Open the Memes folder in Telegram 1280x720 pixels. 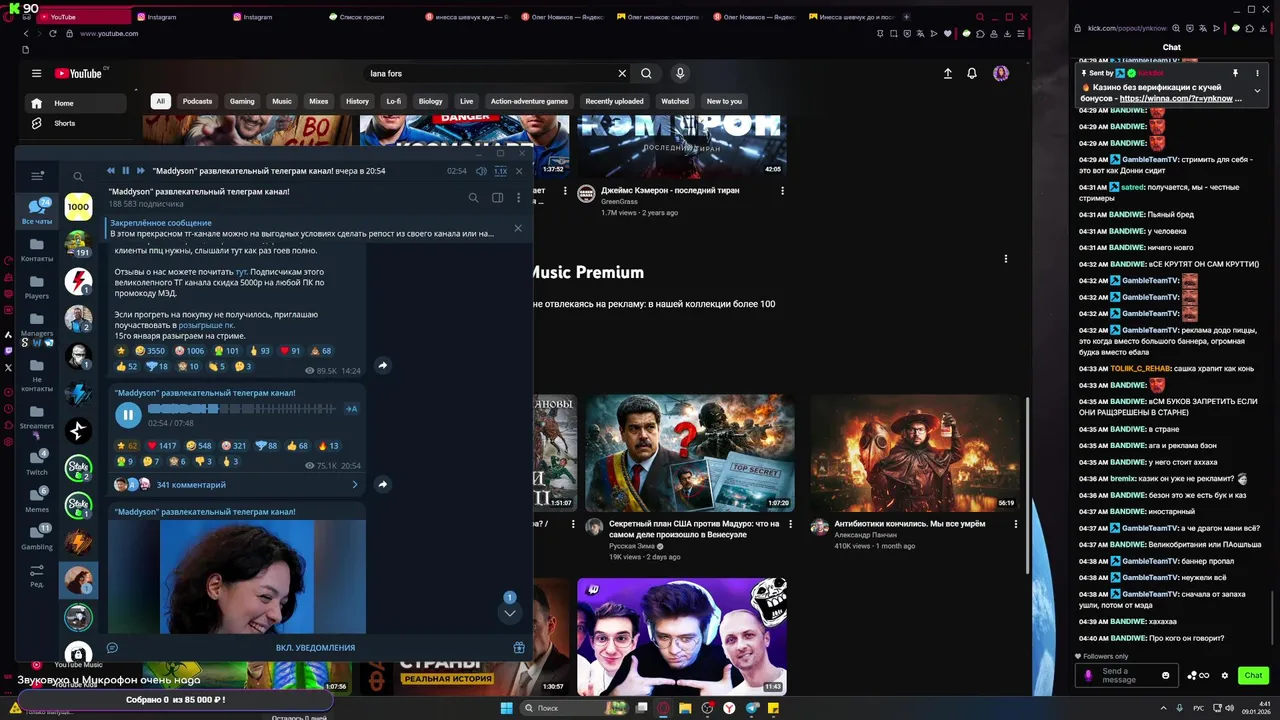[37, 499]
